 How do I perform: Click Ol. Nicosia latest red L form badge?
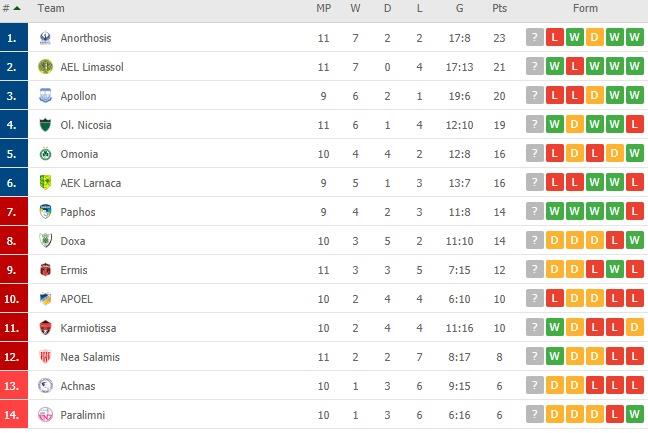[x=635, y=124]
